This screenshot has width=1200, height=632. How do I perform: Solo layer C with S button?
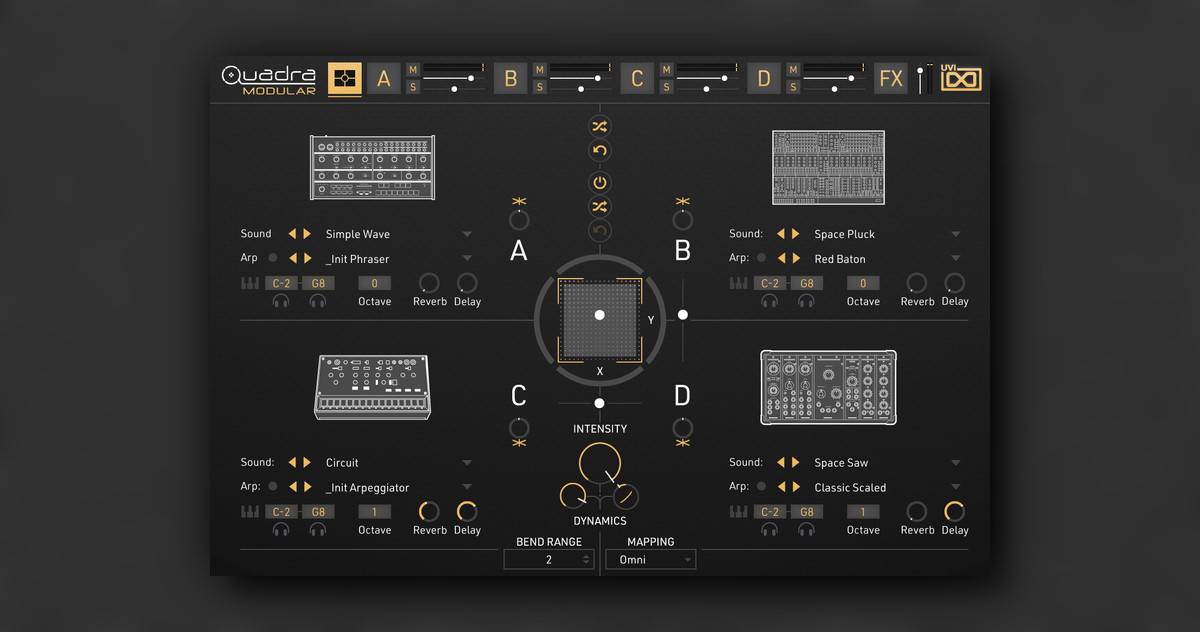pos(666,87)
